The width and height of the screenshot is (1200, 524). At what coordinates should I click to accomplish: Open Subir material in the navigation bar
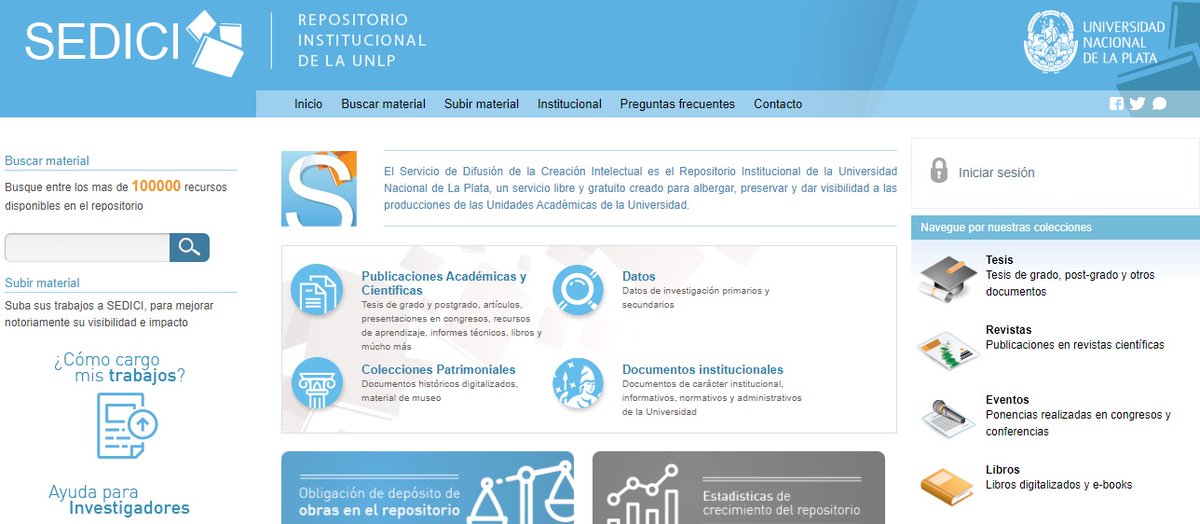(482, 104)
